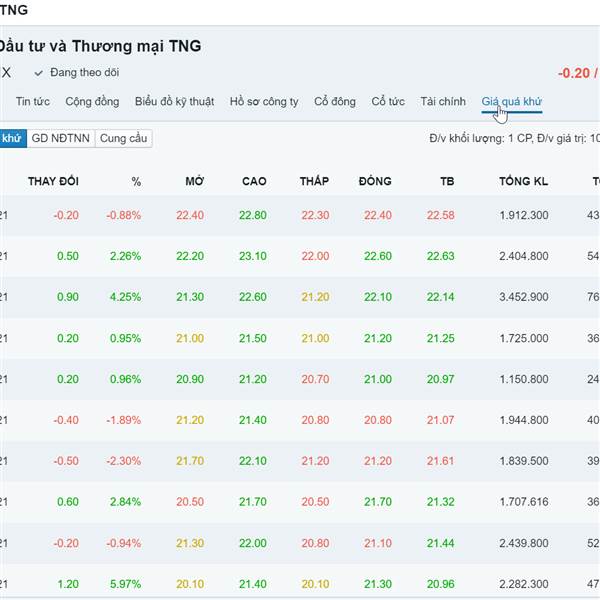The height and width of the screenshot is (600, 600).
Task: Click average price 22.58 cell
Action: (x=440, y=215)
